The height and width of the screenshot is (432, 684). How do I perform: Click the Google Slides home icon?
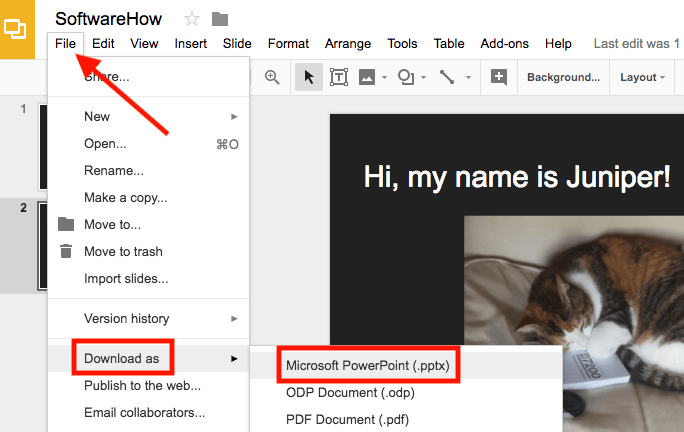pos(17,29)
